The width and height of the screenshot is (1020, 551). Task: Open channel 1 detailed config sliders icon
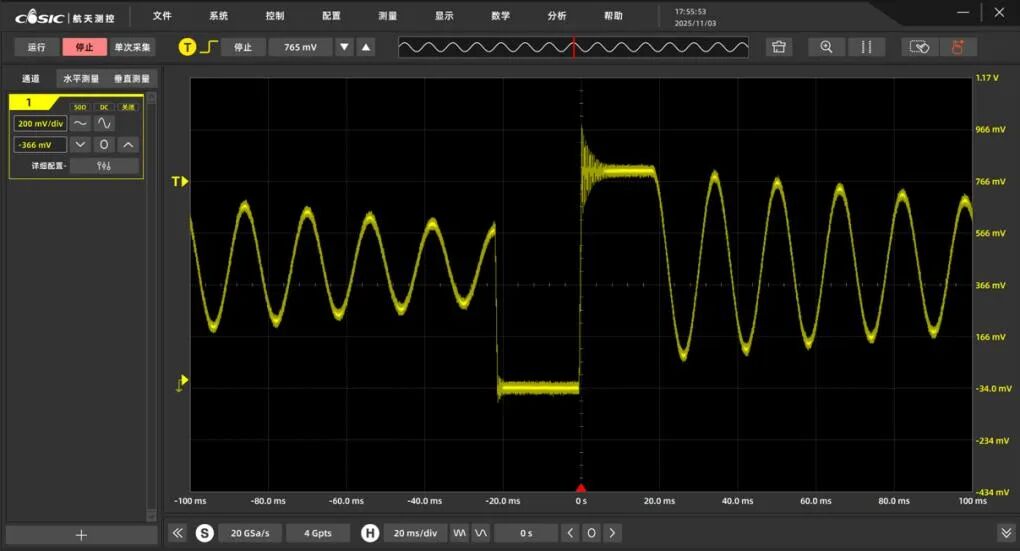pyautogui.click(x=104, y=166)
